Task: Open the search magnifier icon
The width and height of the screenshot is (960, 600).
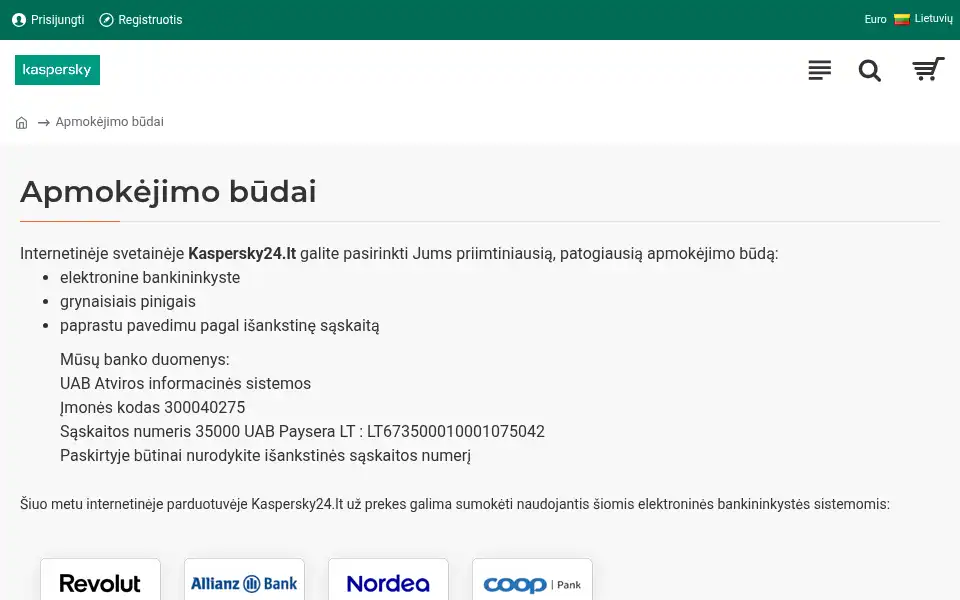Action: [869, 70]
